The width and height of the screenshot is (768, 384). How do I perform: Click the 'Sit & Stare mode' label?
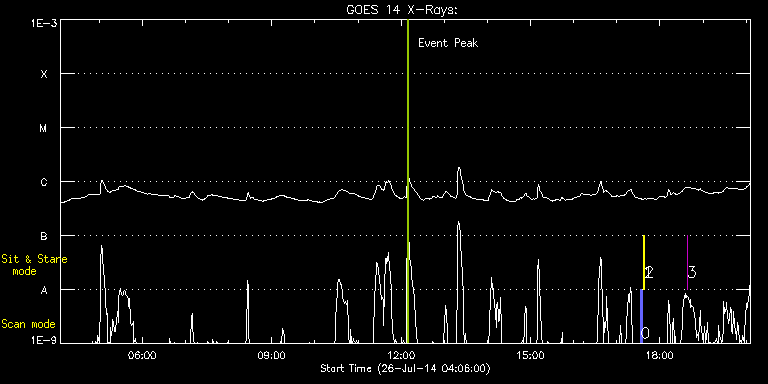(x=34, y=265)
